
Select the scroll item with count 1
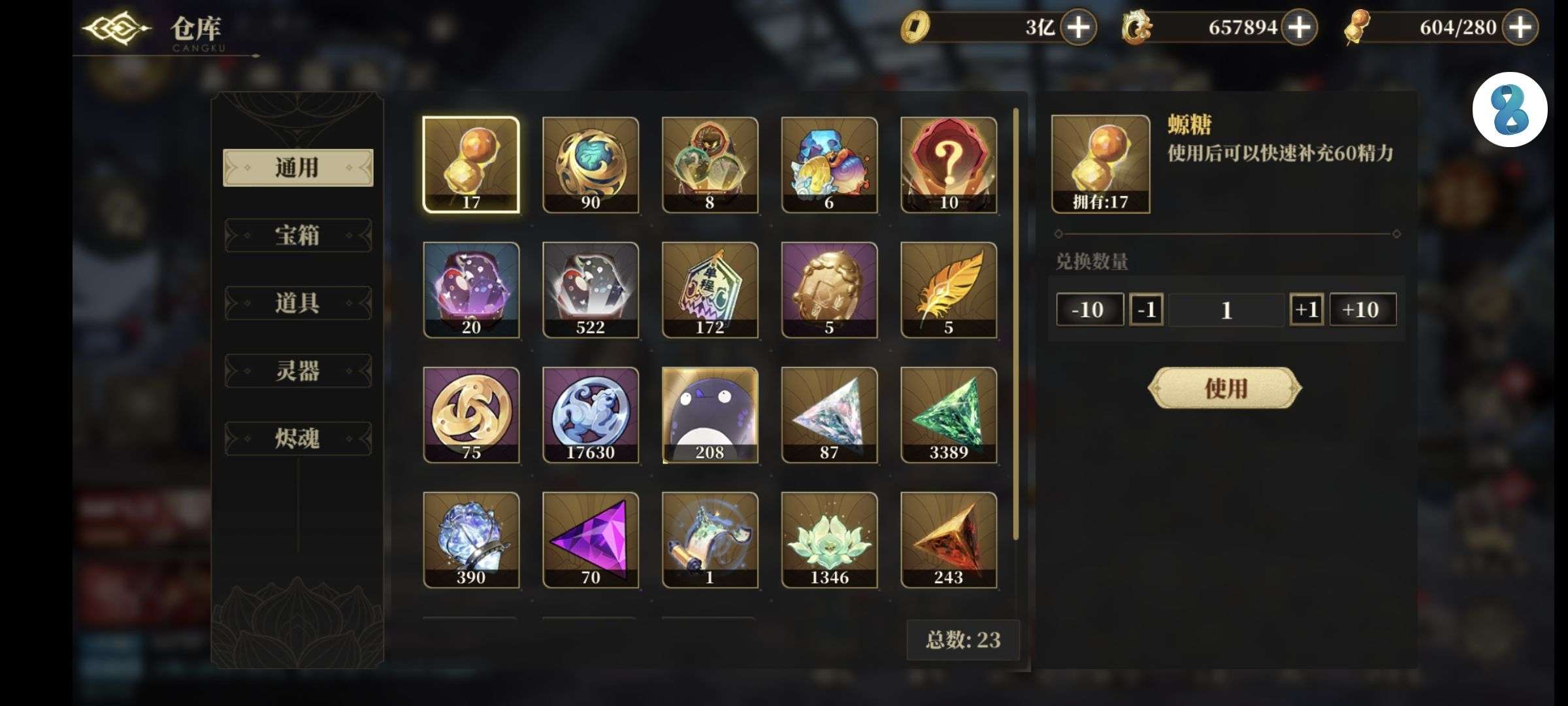710,540
